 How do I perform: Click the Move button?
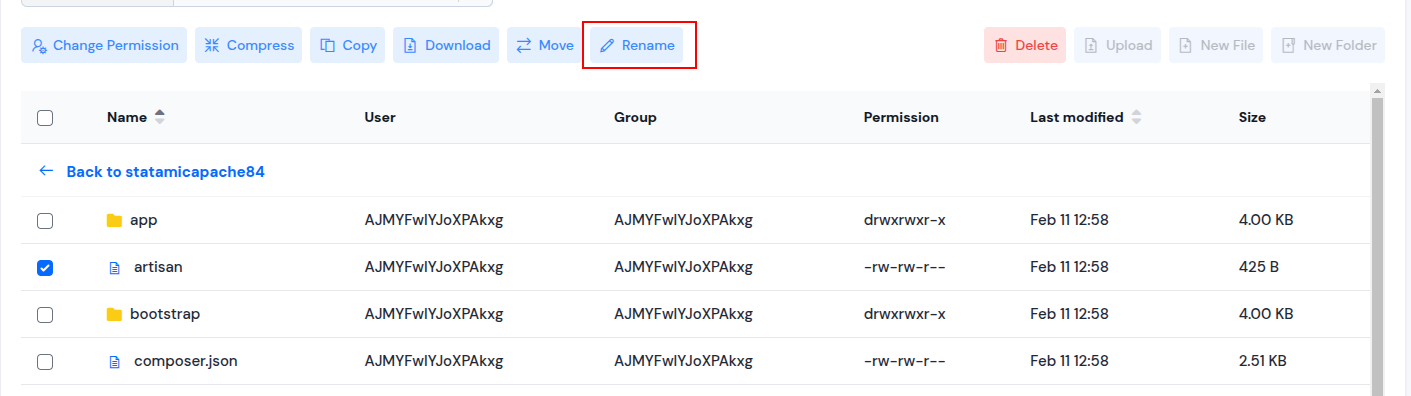545,45
